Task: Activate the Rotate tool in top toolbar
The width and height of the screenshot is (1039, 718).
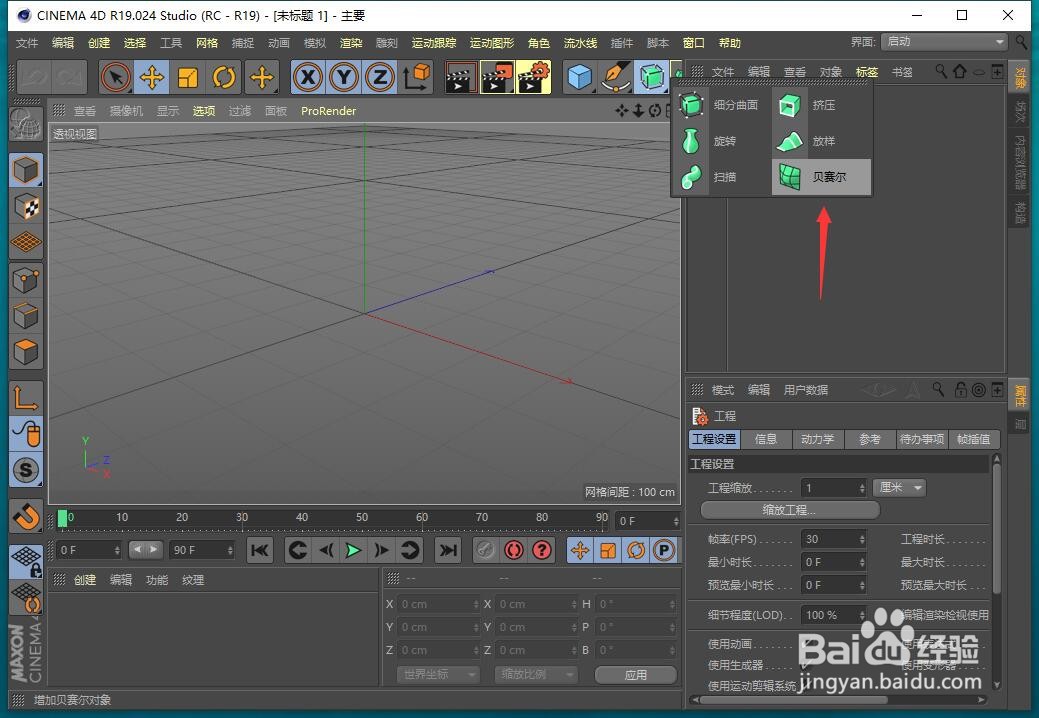Action: pyautogui.click(x=224, y=77)
